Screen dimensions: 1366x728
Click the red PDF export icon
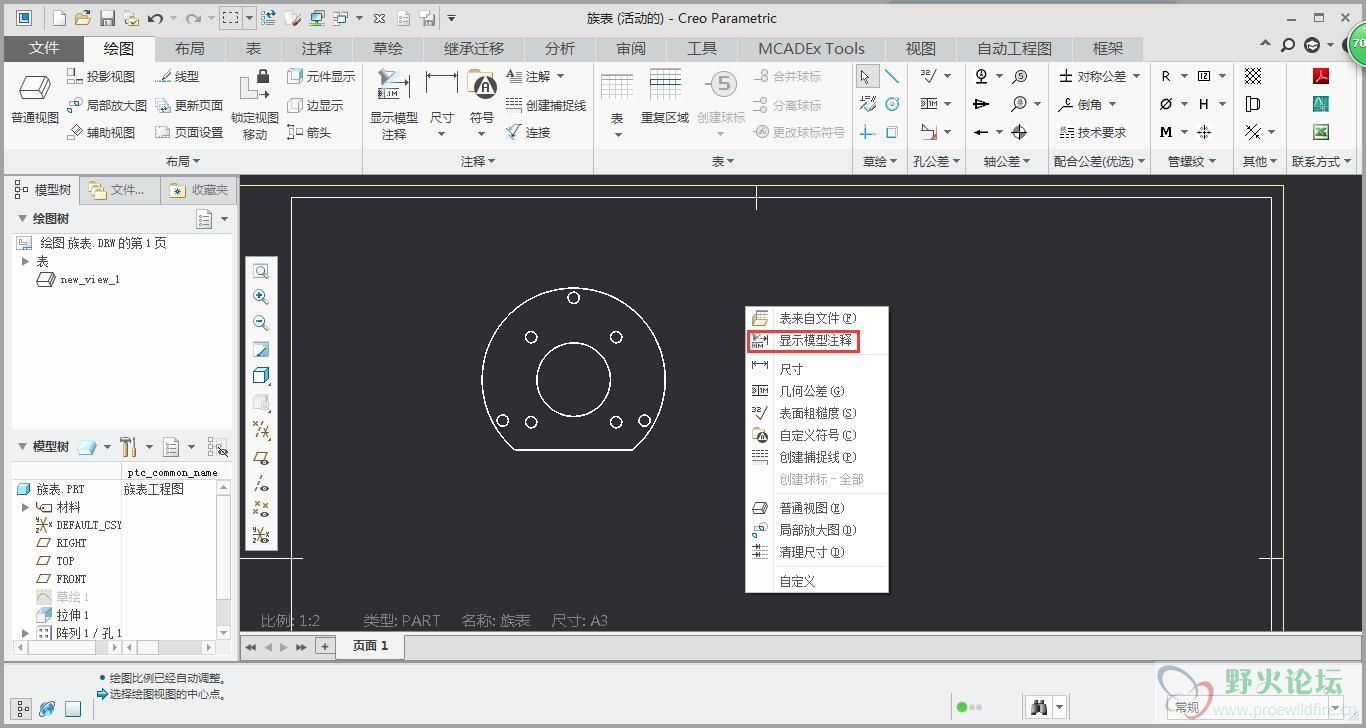1321,76
